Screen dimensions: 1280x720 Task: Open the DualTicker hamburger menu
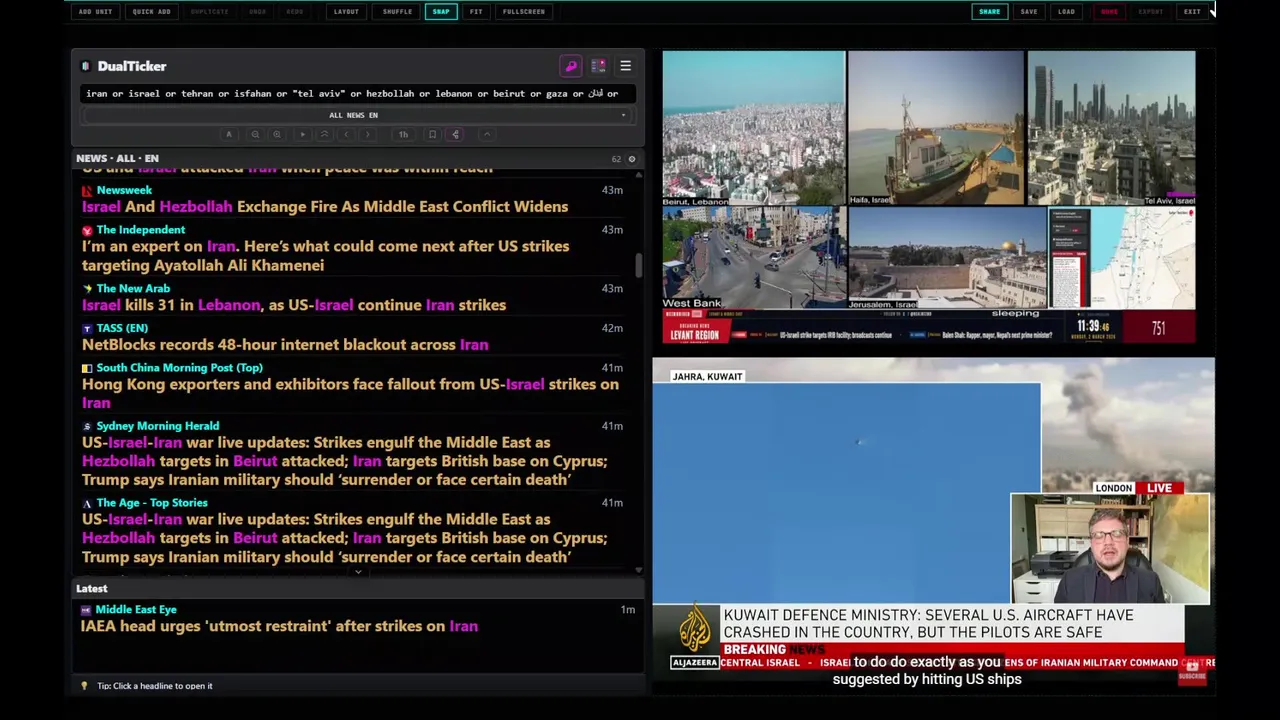pyautogui.click(x=625, y=66)
